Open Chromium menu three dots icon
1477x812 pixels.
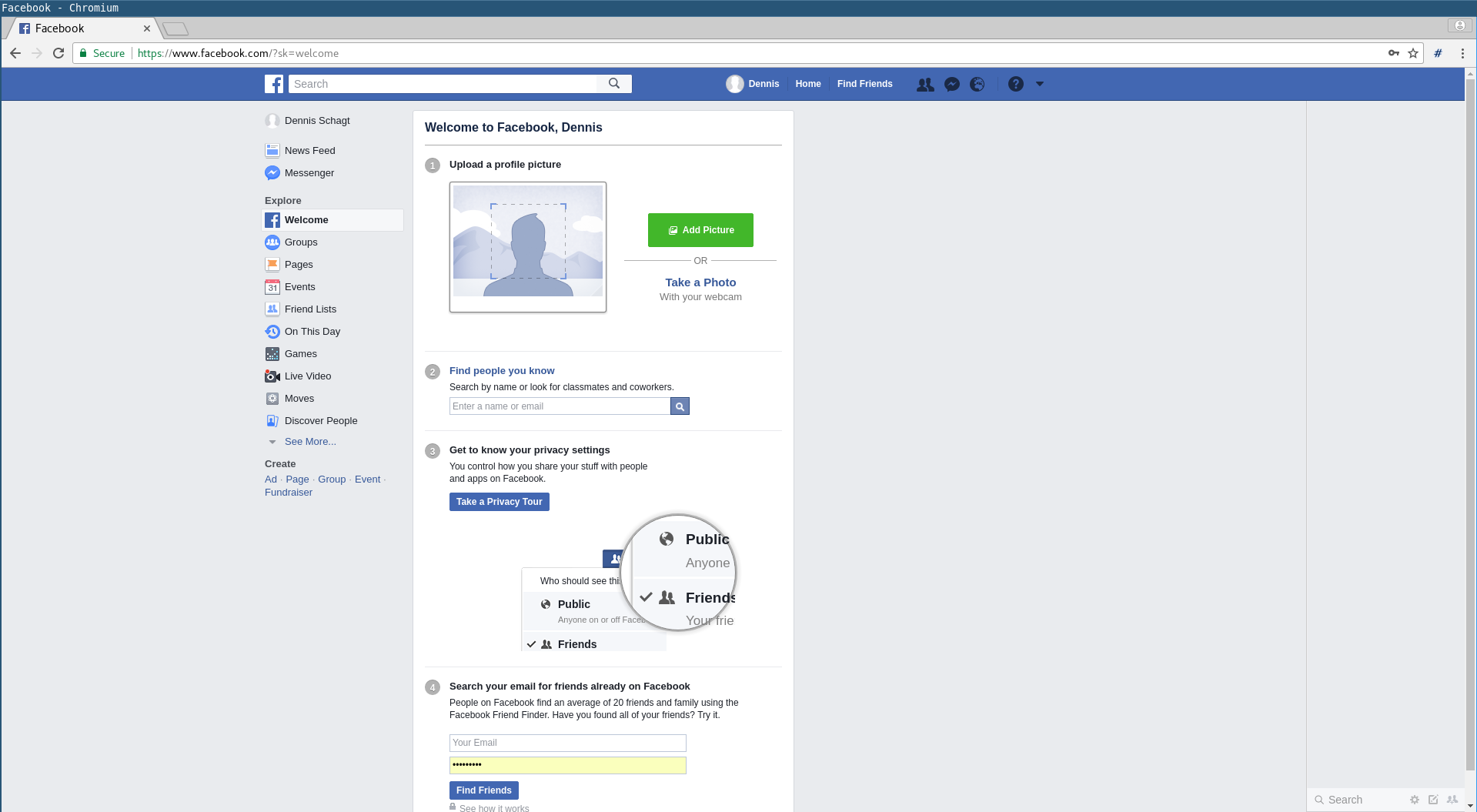(x=1462, y=53)
